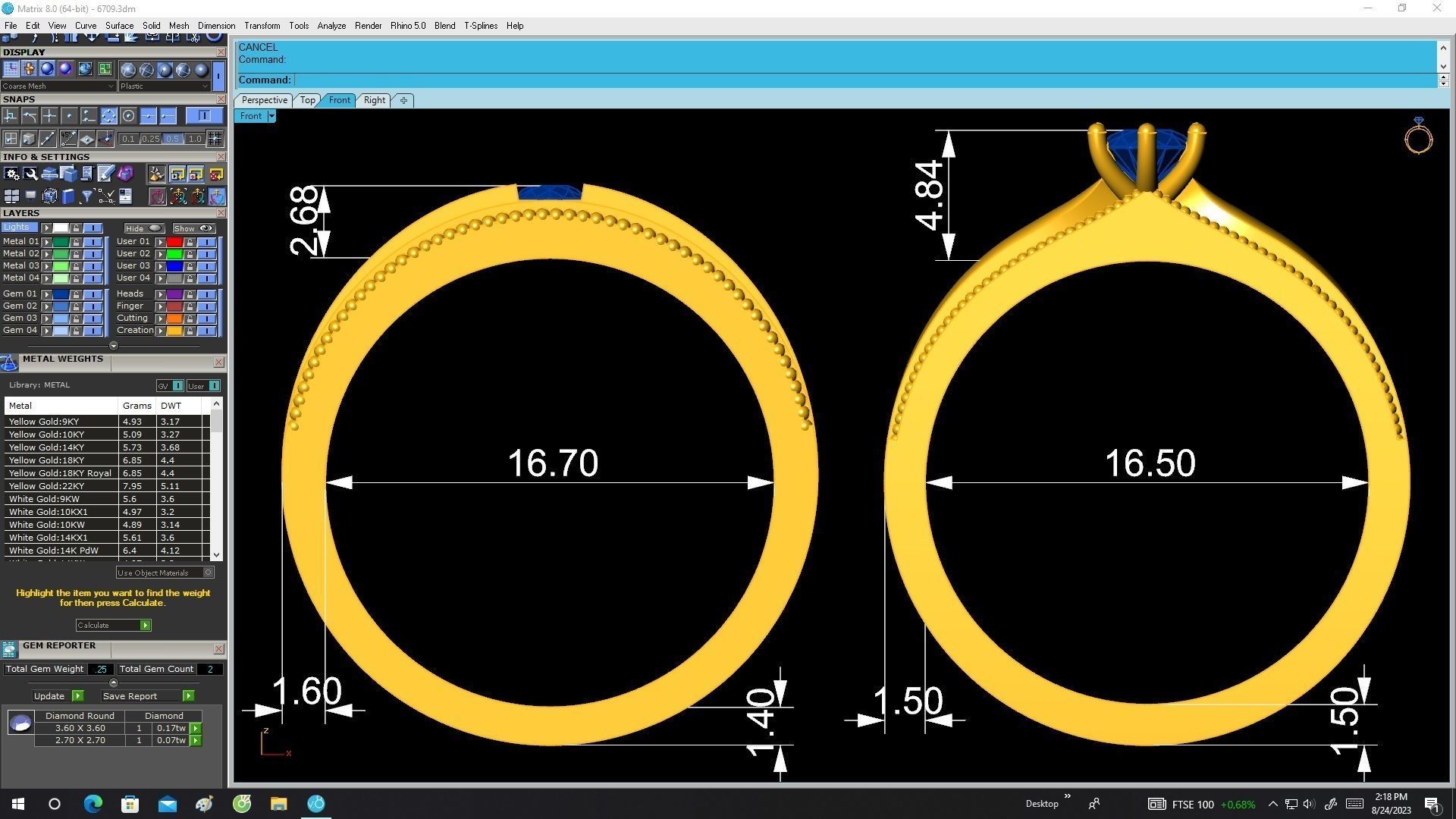Viewport: 1456px width, 819px height.
Task: Select the purple sphere render mode icon
Action: (x=66, y=69)
